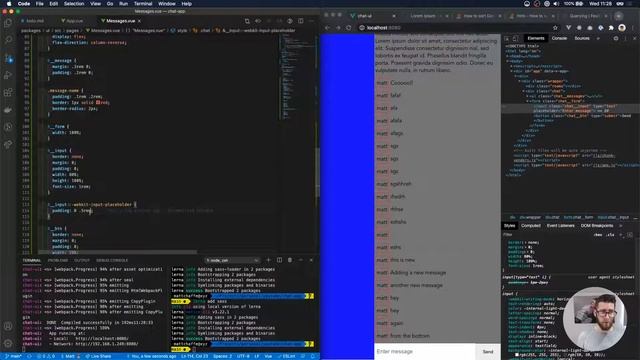This screenshot has width=640, height=360.
Task: Collapse the div class chat node
Action: point(524,91)
